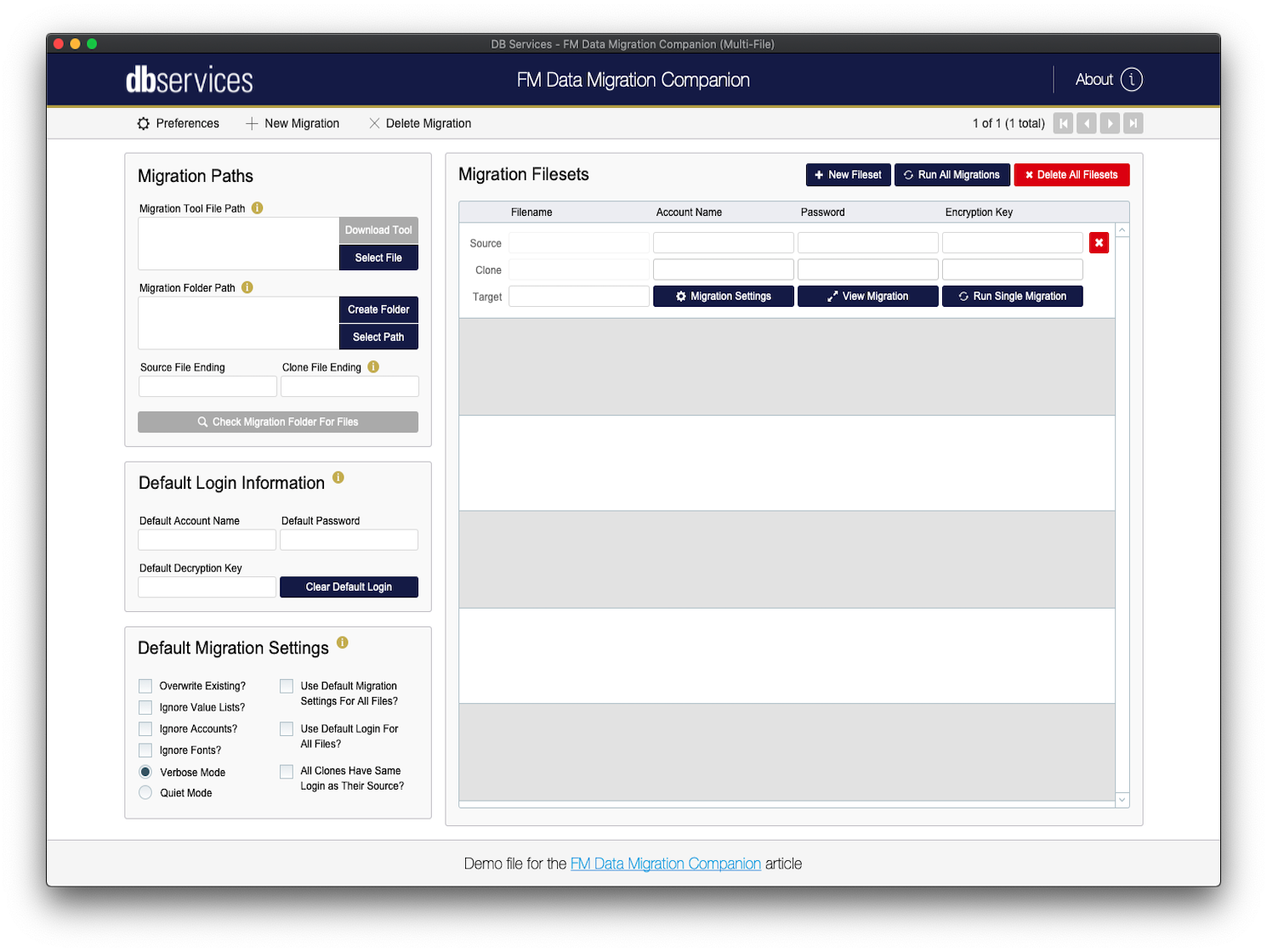
Task: Click Select Path button
Action: click(x=378, y=337)
